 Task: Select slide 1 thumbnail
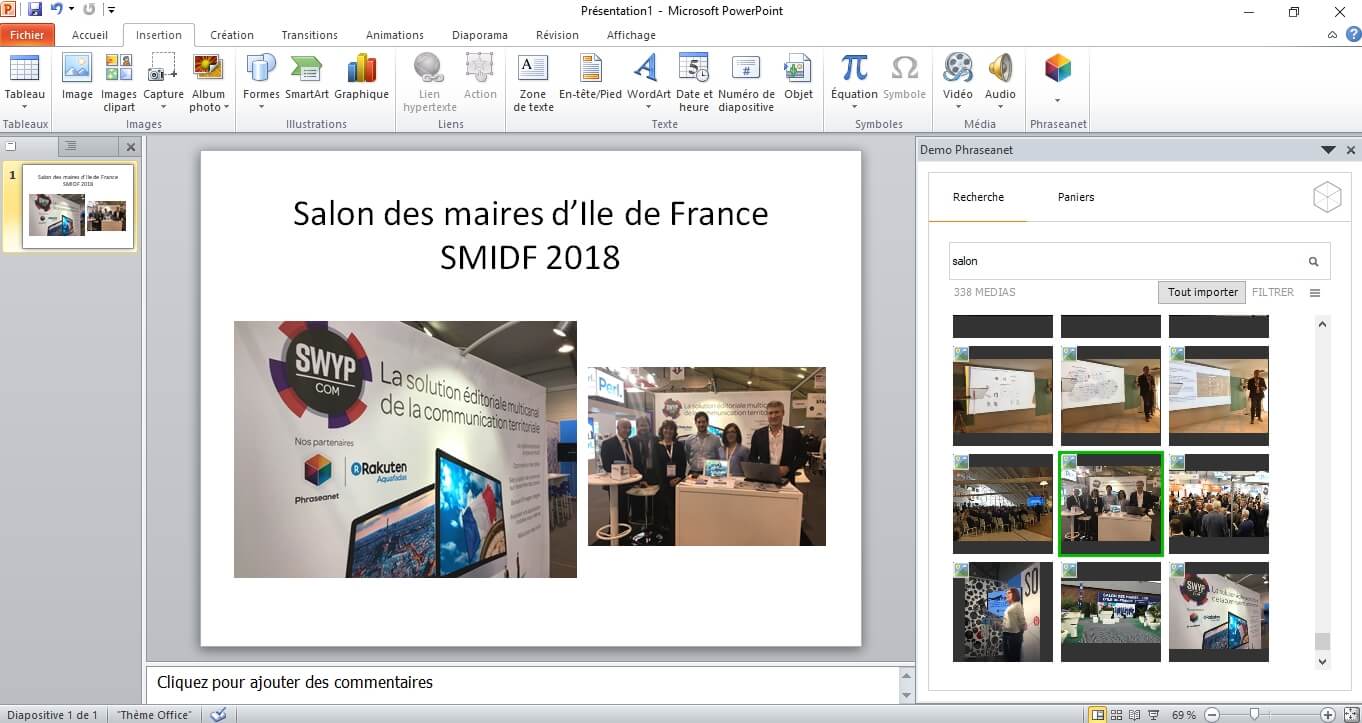pyautogui.click(x=78, y=206)
